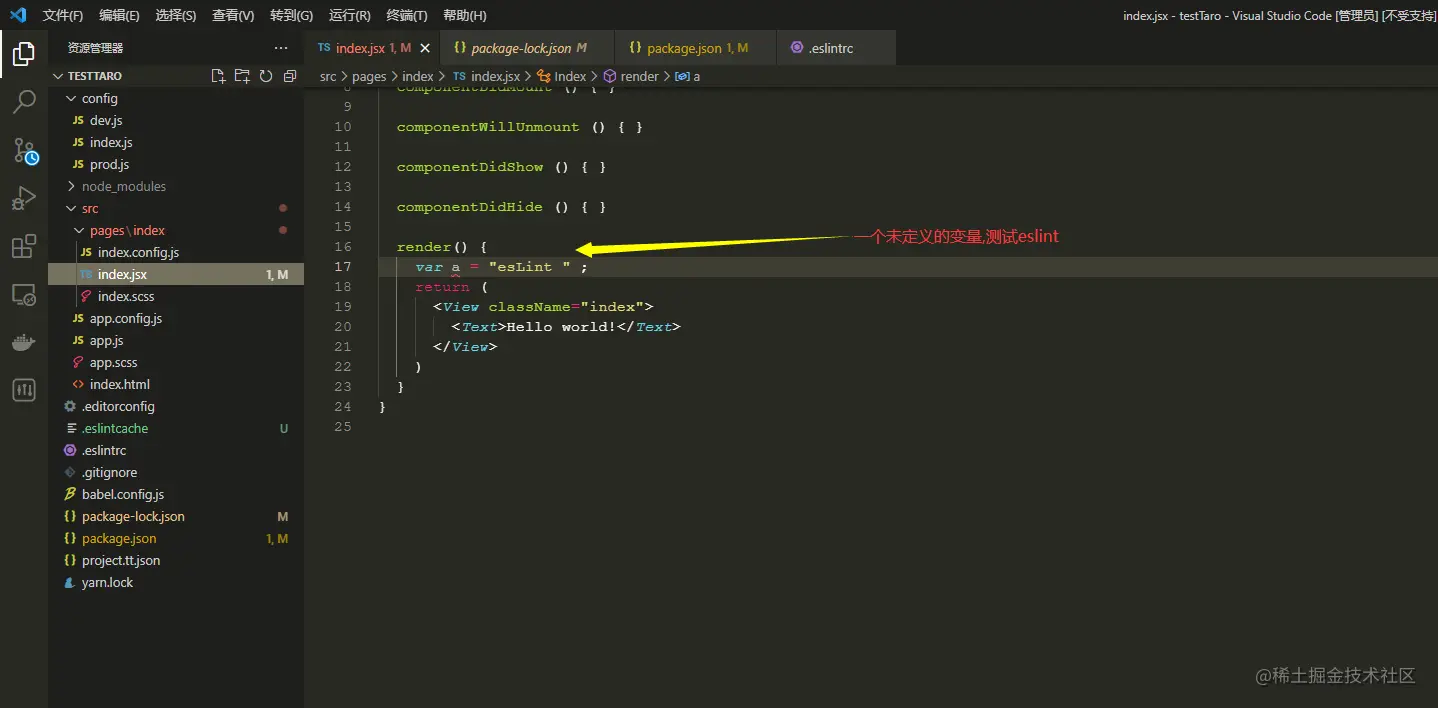Open index.config.js file

pyautogui.click(x=138, y=252)
